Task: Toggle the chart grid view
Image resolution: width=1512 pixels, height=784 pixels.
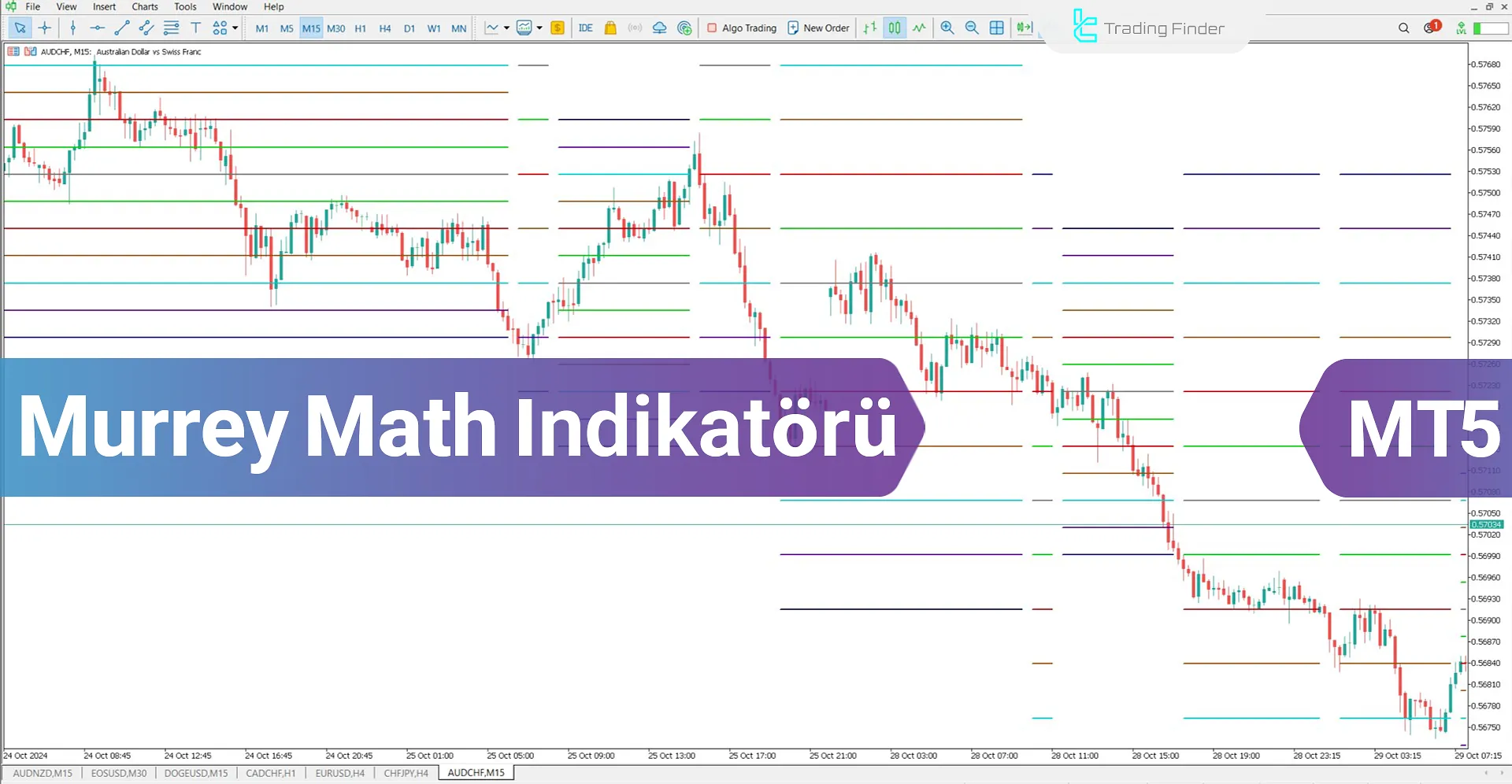Action: (x=997, y=28)
